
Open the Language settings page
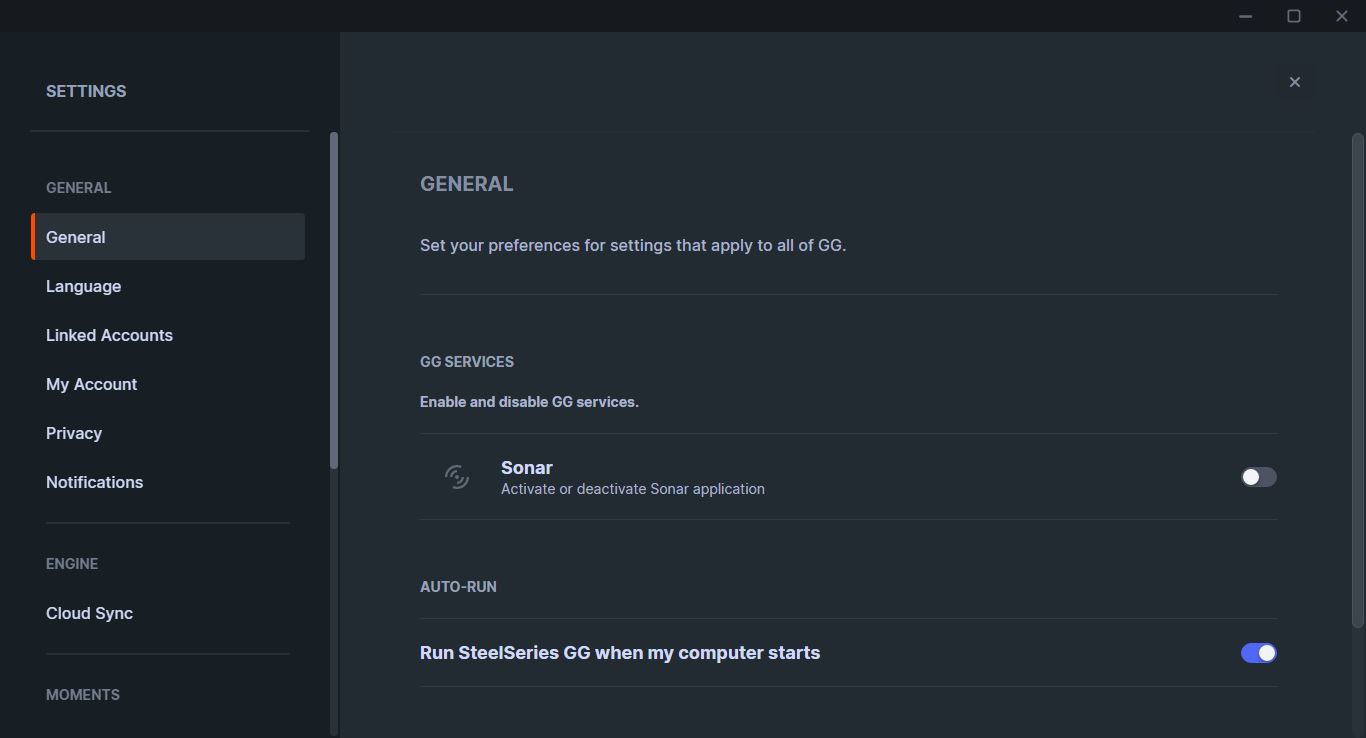[168, 286]
